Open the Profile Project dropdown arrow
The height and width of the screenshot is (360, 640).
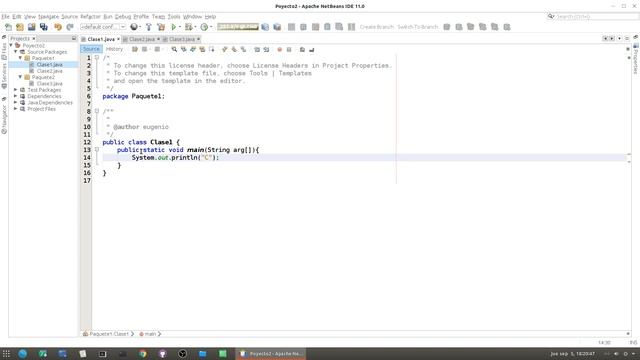click(211, 27)
